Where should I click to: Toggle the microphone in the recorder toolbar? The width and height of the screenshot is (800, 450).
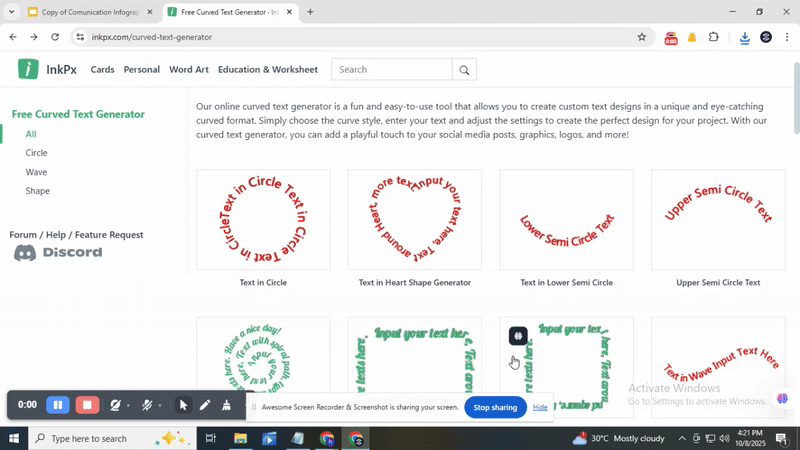(x=147, y=405)
